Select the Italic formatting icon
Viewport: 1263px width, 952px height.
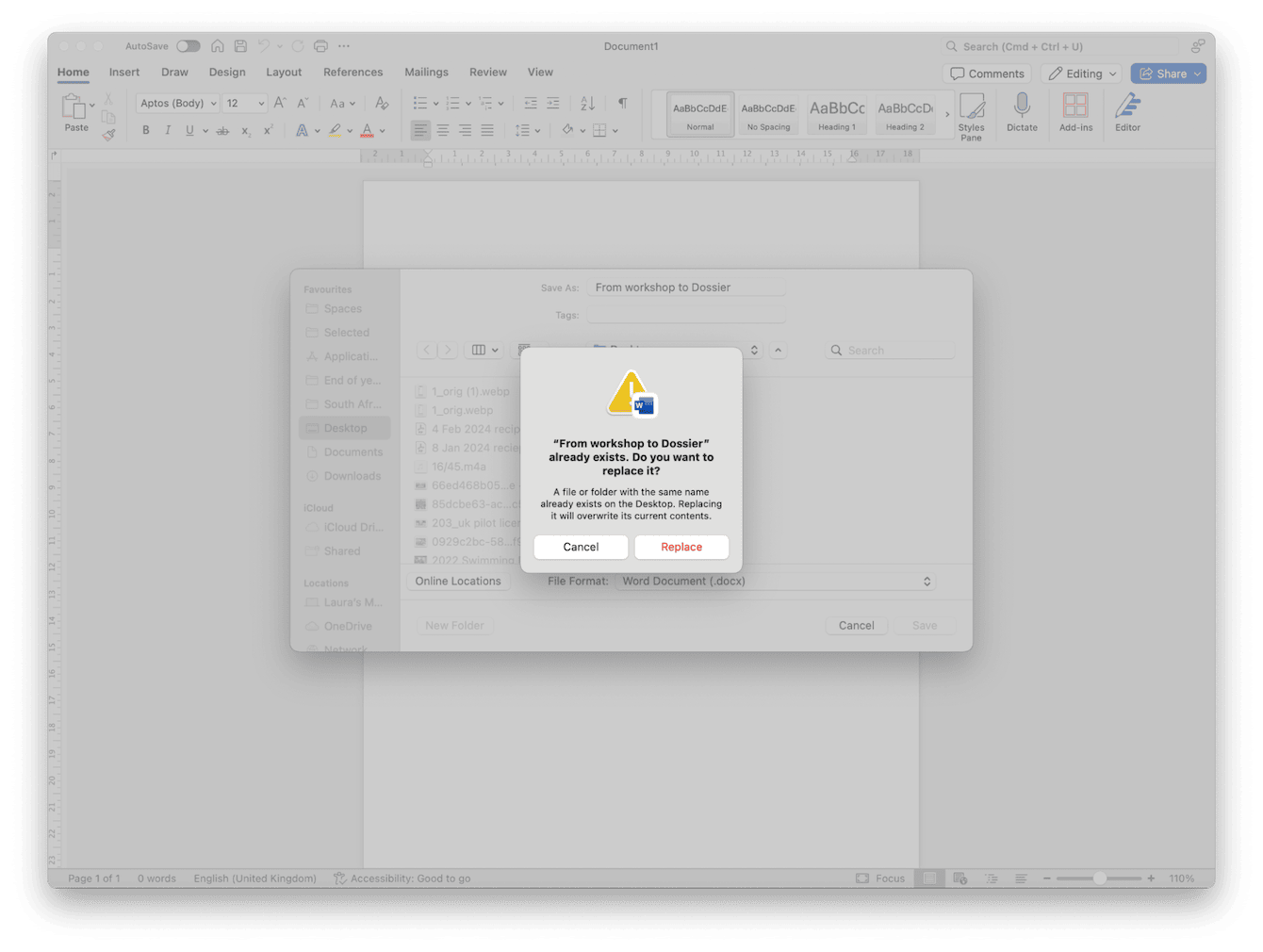click(167, 130)
